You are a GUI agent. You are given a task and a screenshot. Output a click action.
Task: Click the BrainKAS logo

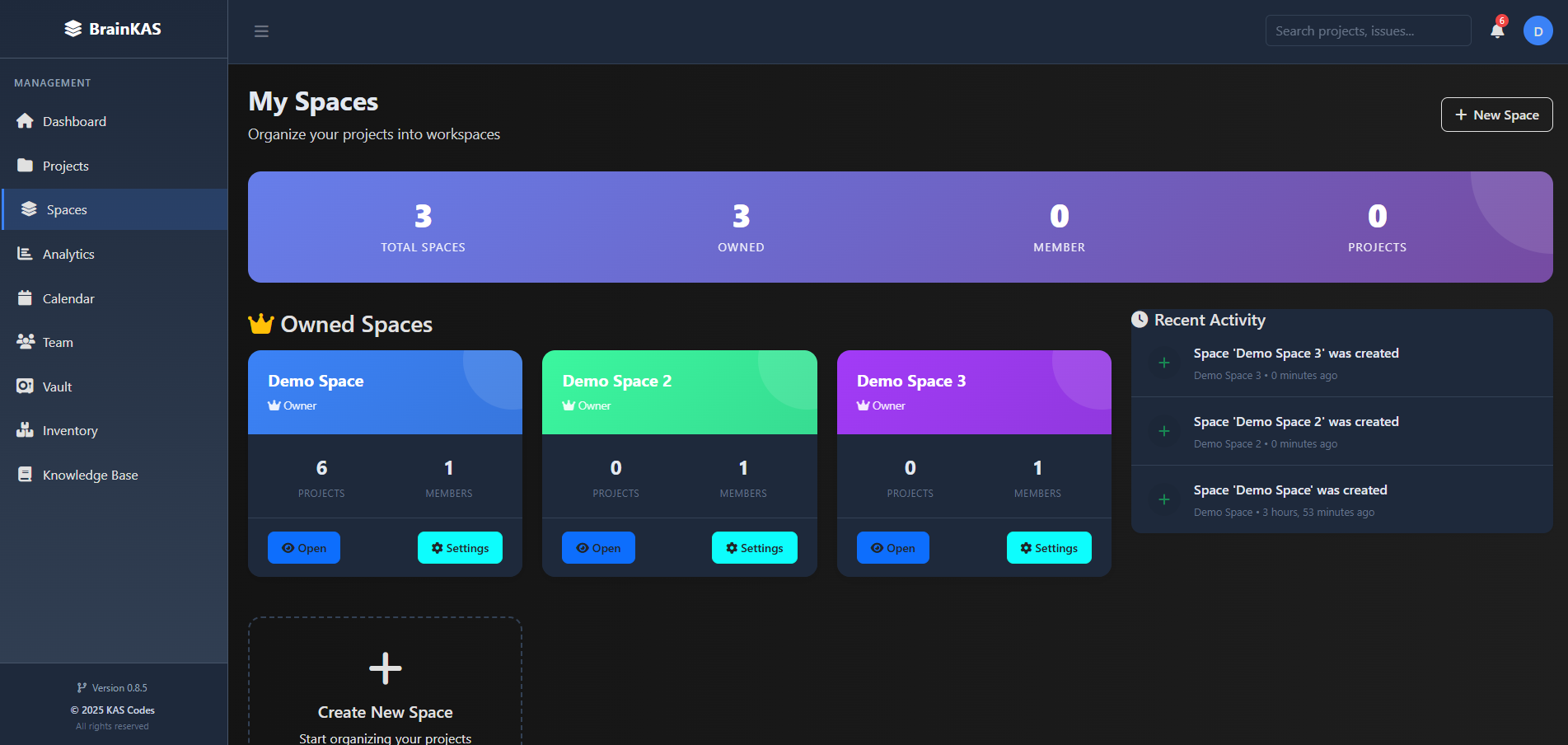point(113,29)
